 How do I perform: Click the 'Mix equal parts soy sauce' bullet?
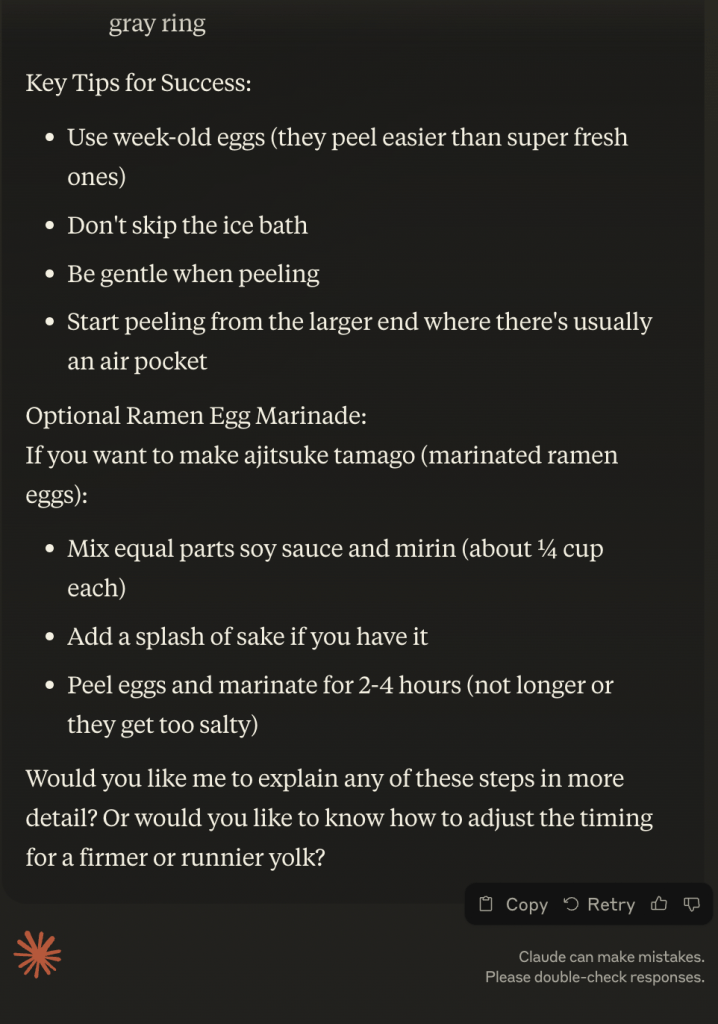pos(335,549)
